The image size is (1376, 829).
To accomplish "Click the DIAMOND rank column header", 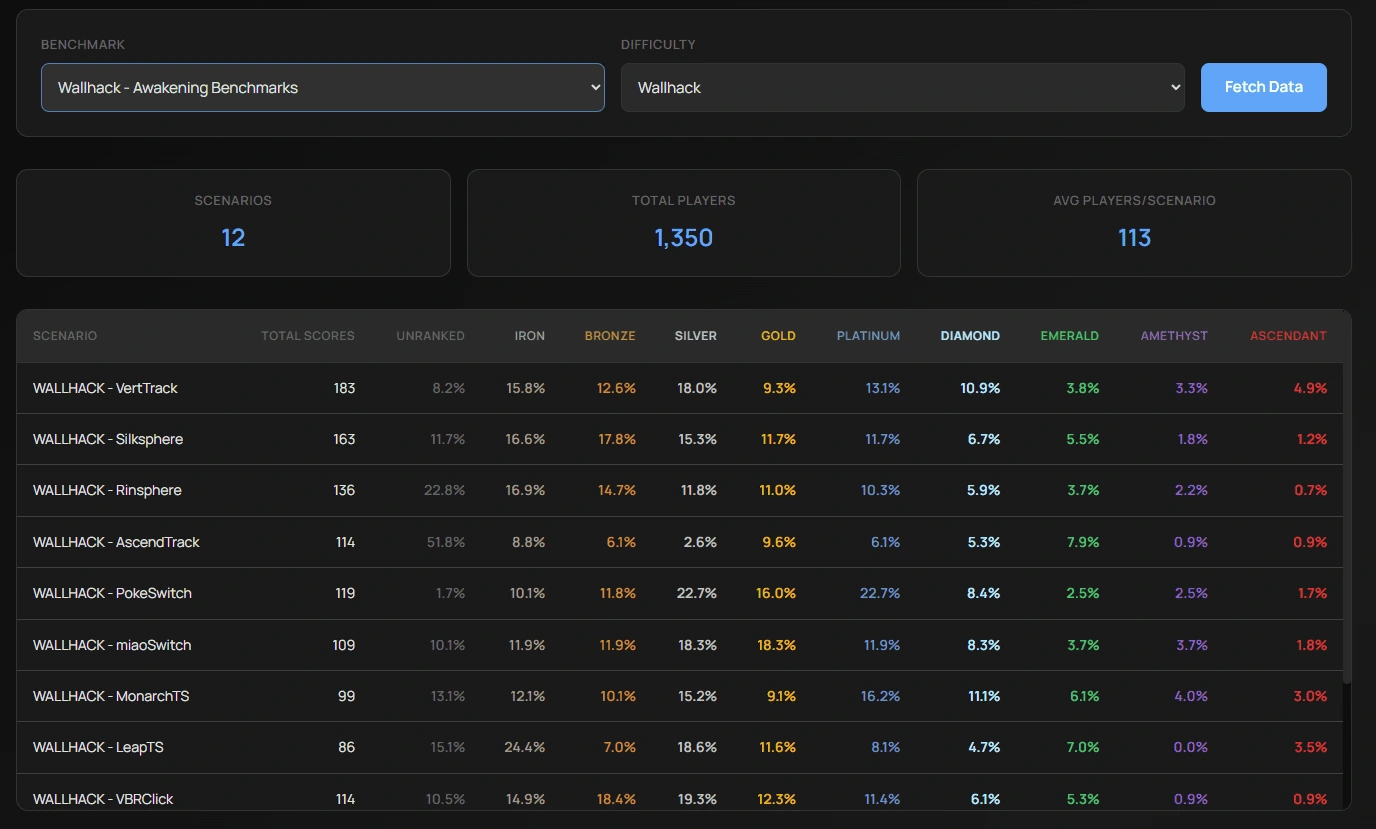I will click(x=970, y=335).
